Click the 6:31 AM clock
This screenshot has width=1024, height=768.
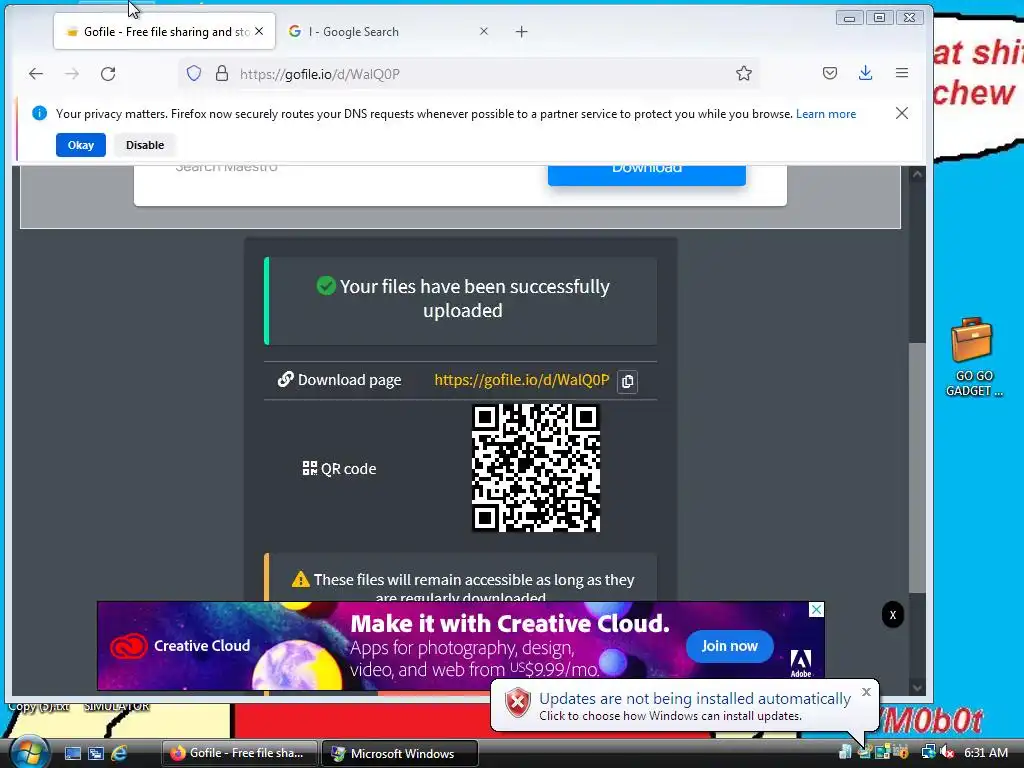(x=986, y=752)
